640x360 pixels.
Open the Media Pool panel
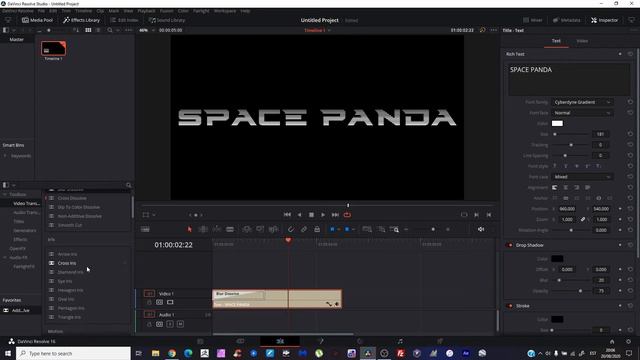point(38,20)
